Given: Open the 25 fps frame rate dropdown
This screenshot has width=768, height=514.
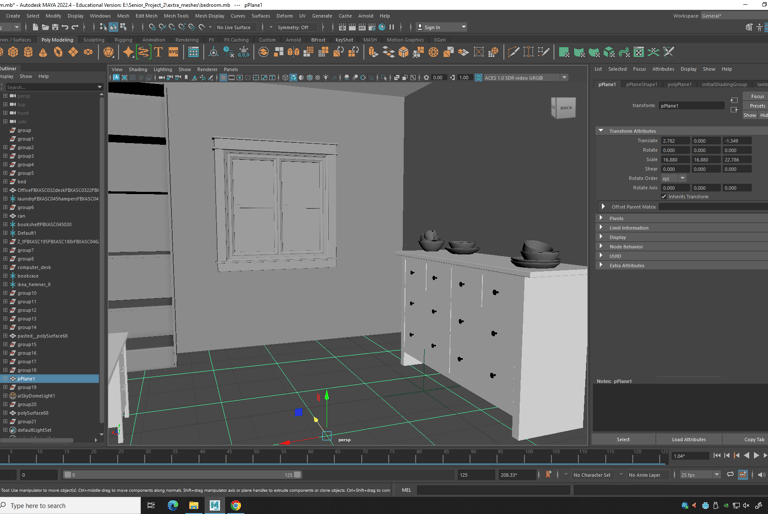Looking at the screenshot, I should (700, 475).
